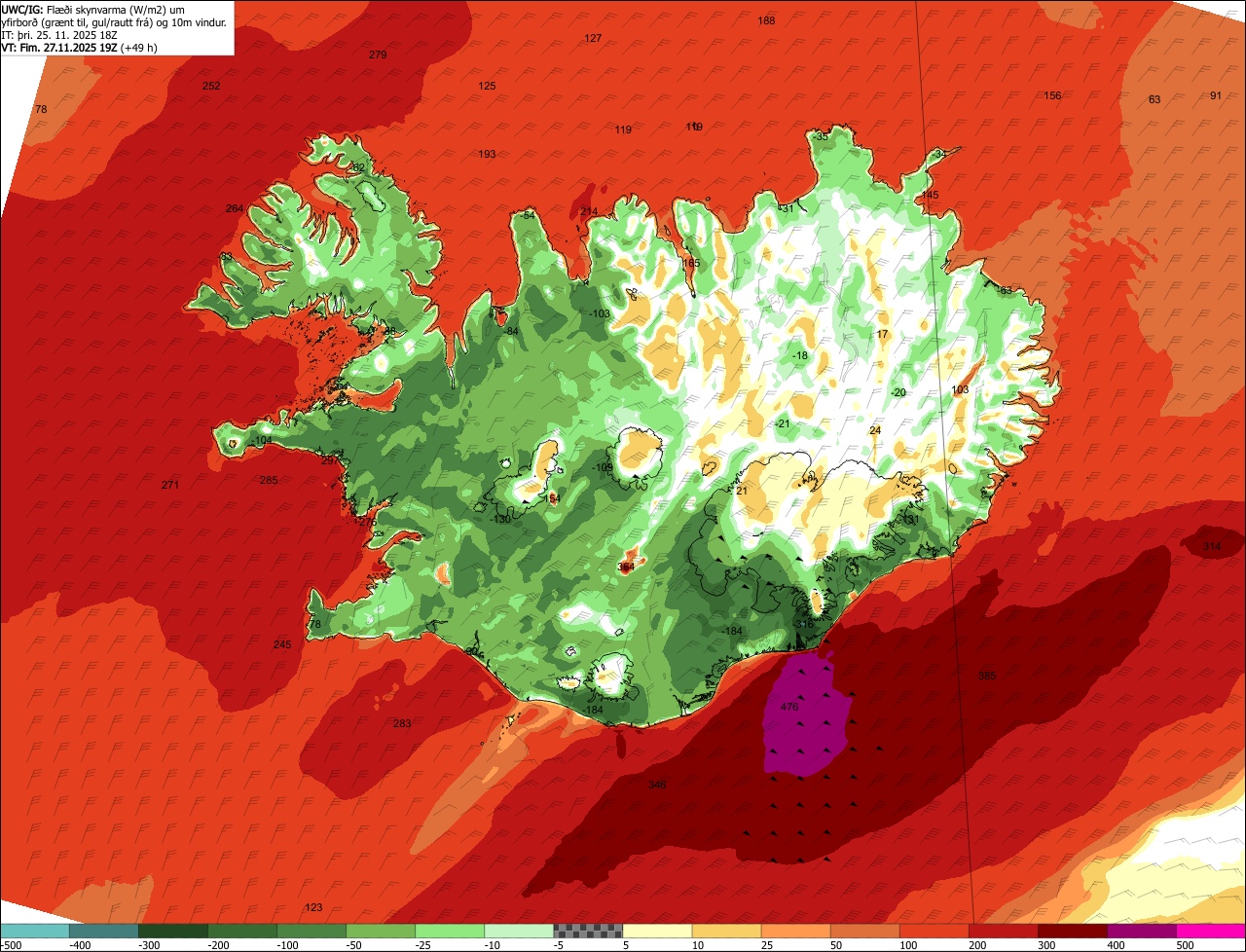Click the dark teal -400 to -300 legend swatch
This screenshot has width=1246, height=952.
click(x=104, y=930)
